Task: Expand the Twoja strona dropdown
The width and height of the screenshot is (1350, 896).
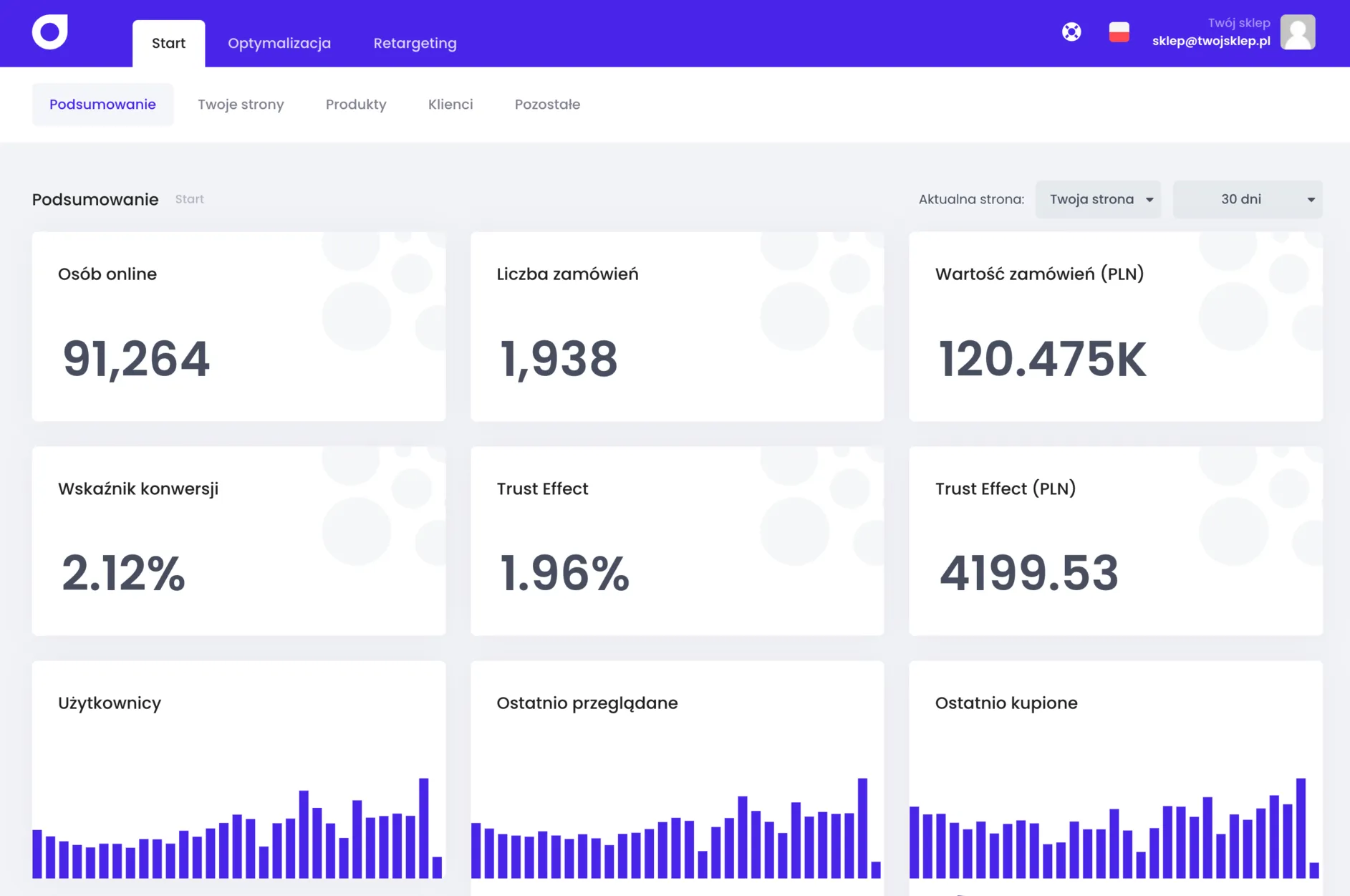Action: click(1098, 199)
